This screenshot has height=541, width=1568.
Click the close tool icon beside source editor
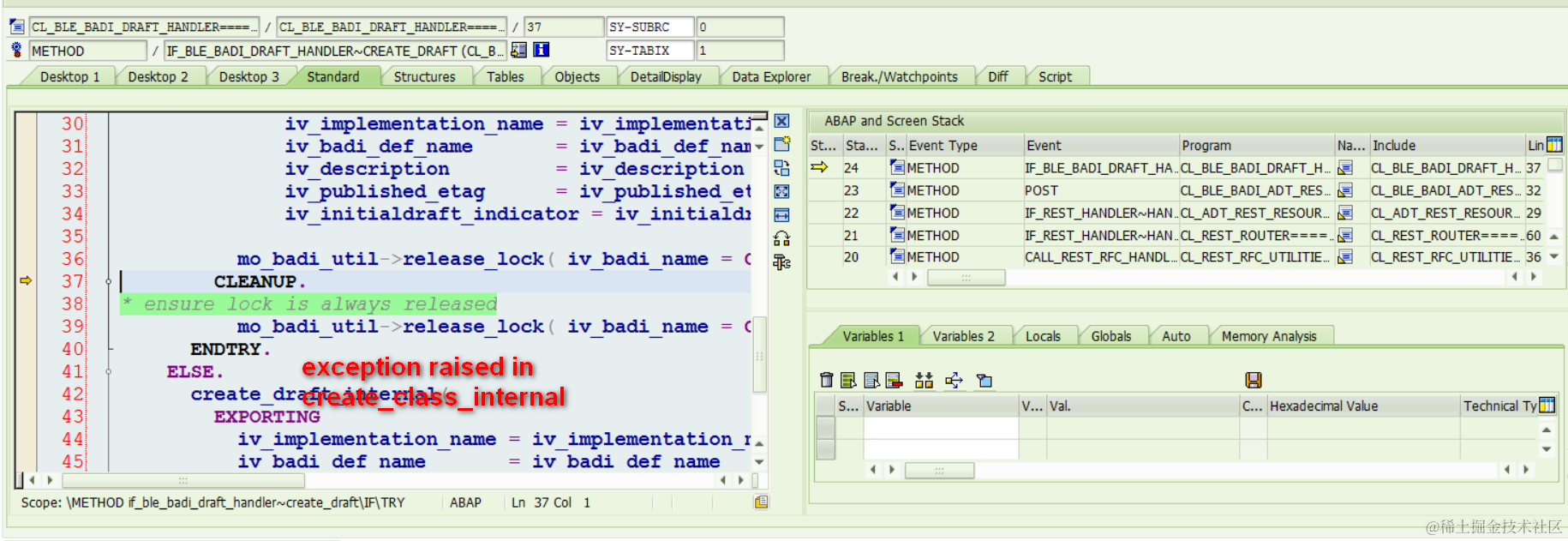point(781,122)
